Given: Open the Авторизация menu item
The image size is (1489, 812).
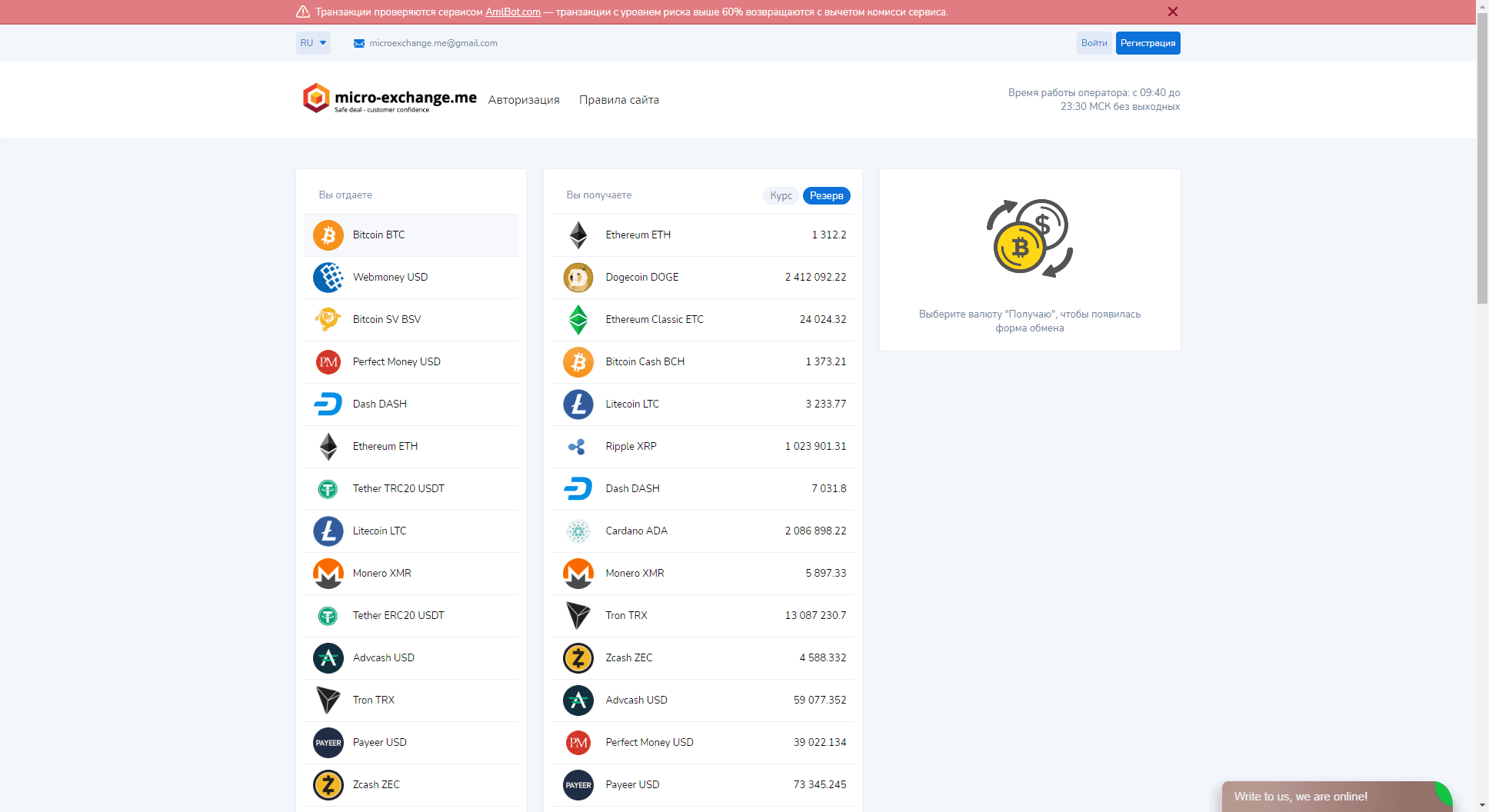Looking at the screenshot, I should coord(524,99).
